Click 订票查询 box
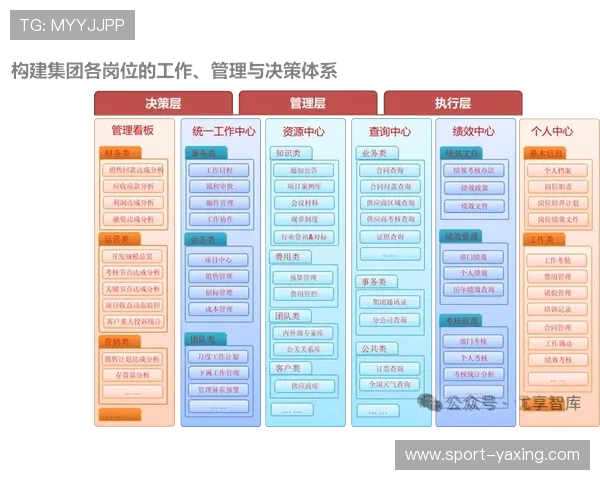 (x=389, y=369)
